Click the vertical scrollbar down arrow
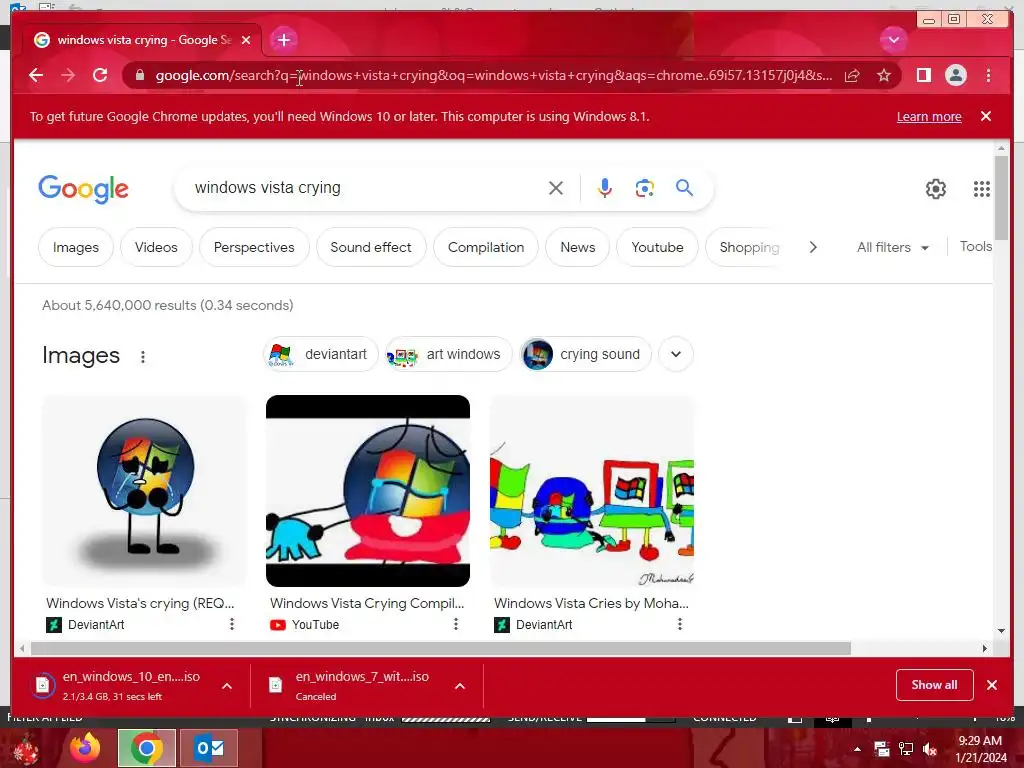 click(1001, 631)
